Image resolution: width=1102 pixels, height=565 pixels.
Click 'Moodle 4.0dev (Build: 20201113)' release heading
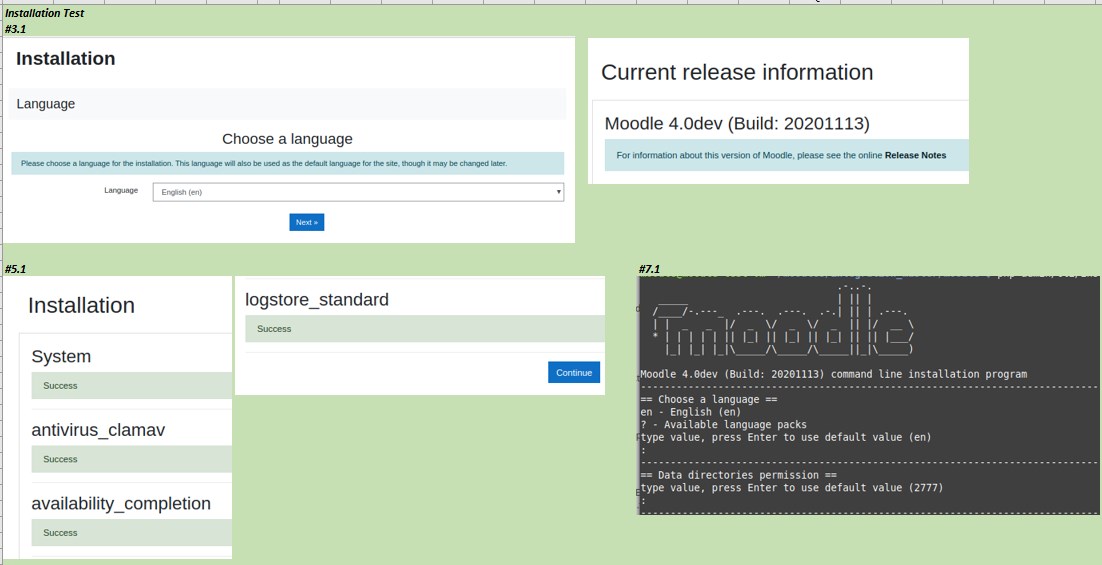[737, 124]
